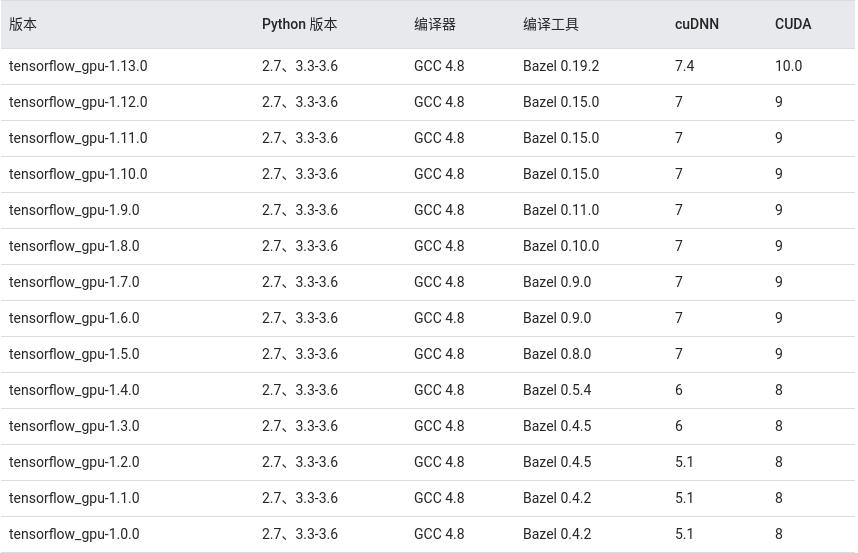The height and width of the screenshot is (553, 858).
Task: Select the tensorflow_gpu-1.13.0 version cell
Action: (x=78, y=66)
